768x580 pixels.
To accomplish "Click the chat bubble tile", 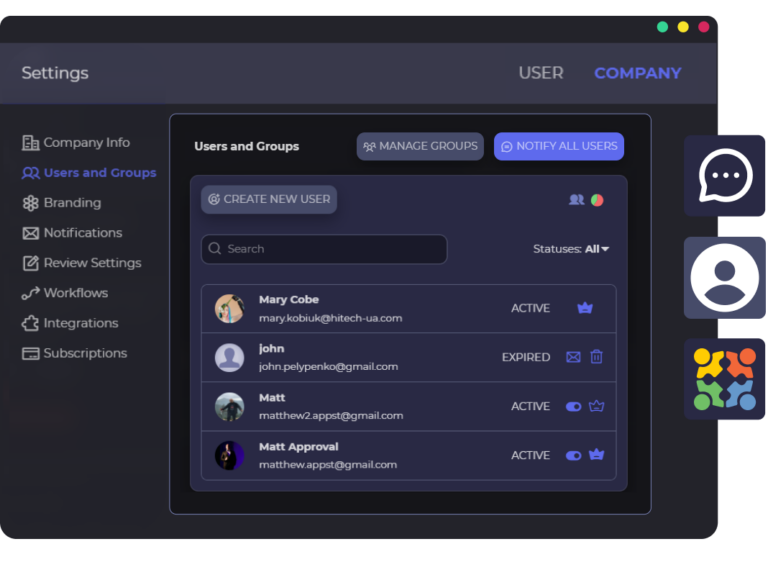I will [x=724, y=175].
